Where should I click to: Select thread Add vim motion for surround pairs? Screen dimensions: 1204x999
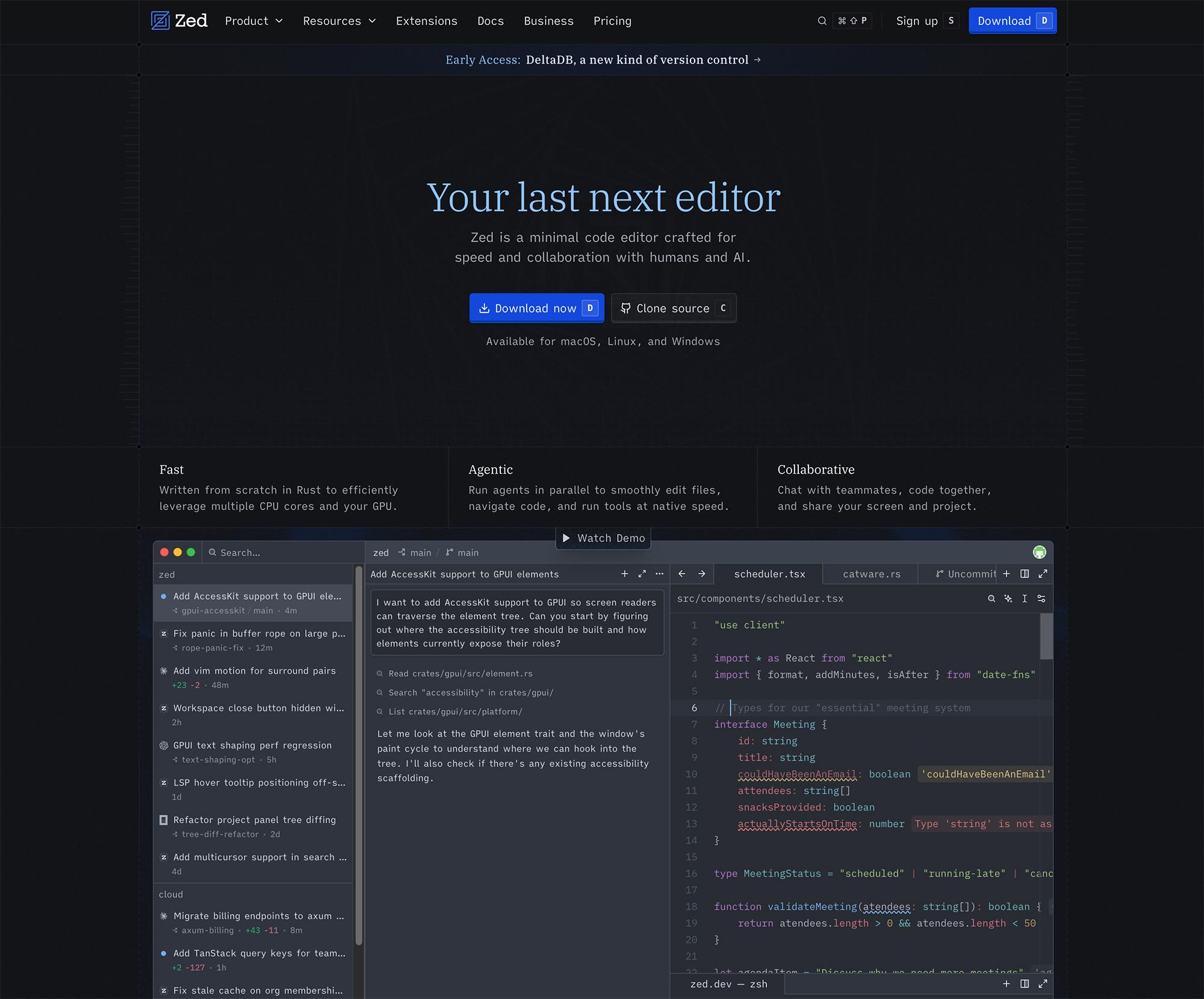coord(253,677)
